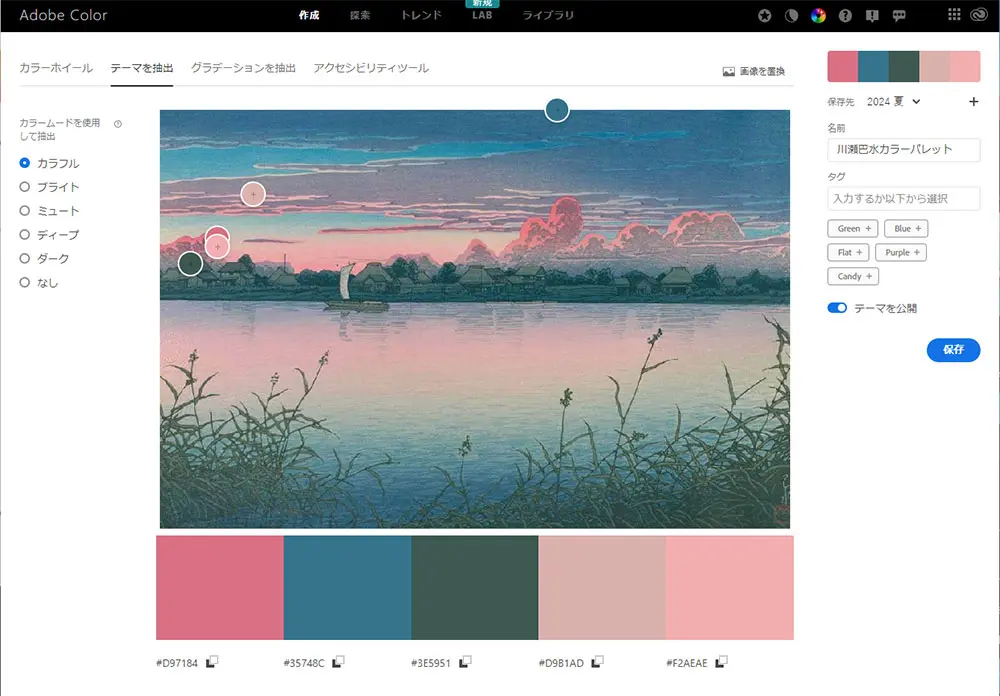This screenshot has height=696, width=1000.
Task: Copy hex code #F2AEAE with copy icon
Action: 721,662
